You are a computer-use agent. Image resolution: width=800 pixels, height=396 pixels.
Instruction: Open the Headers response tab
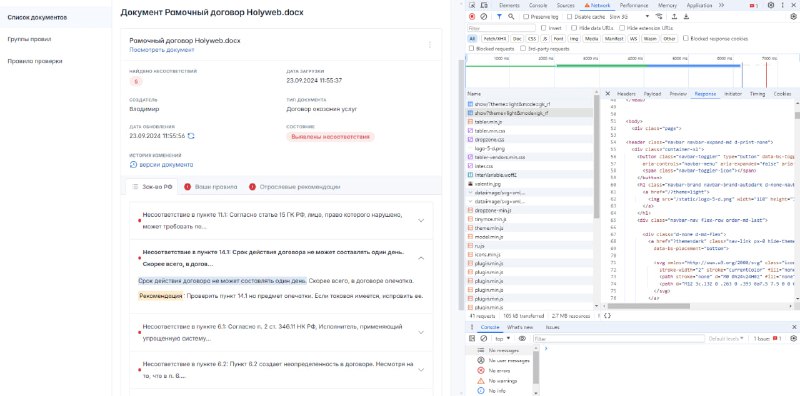[x=626, y=94]
